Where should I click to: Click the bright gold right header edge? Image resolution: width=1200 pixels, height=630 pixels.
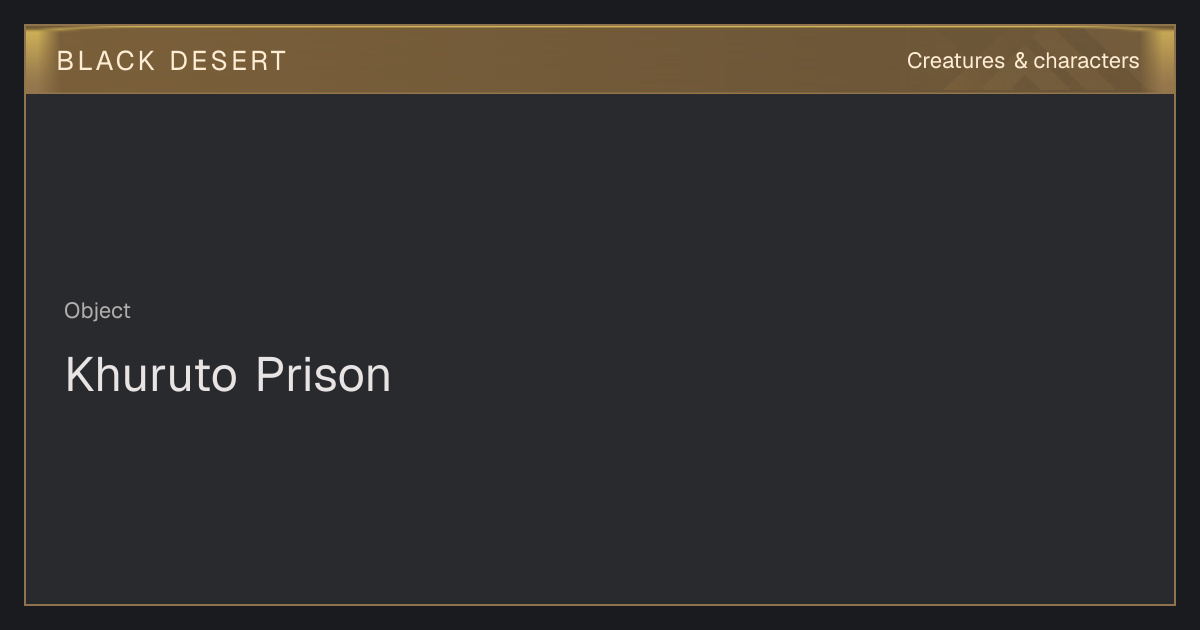(x=1164, y=60)
